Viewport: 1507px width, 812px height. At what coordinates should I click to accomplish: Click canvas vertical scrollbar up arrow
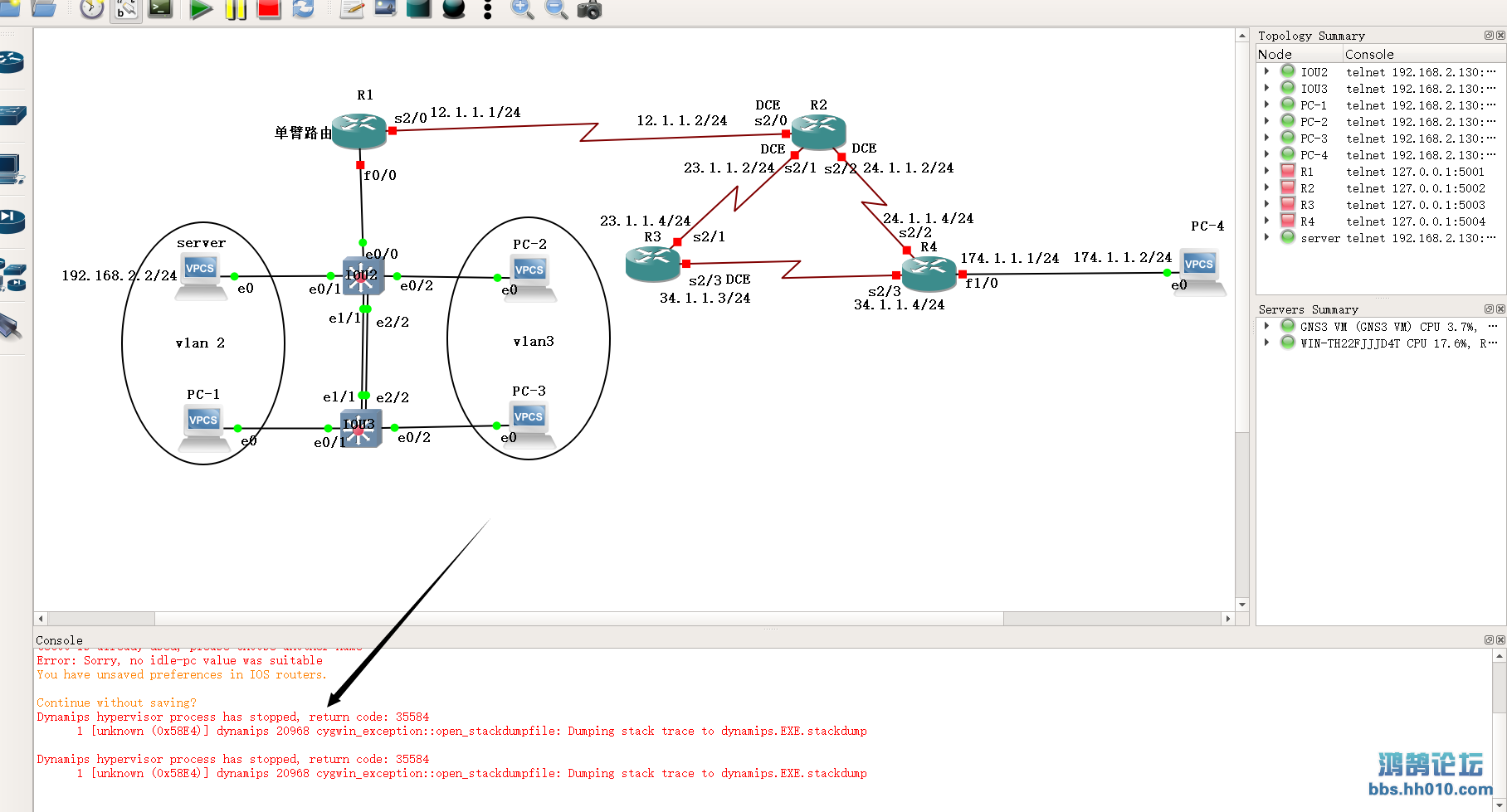point(1242,36)
